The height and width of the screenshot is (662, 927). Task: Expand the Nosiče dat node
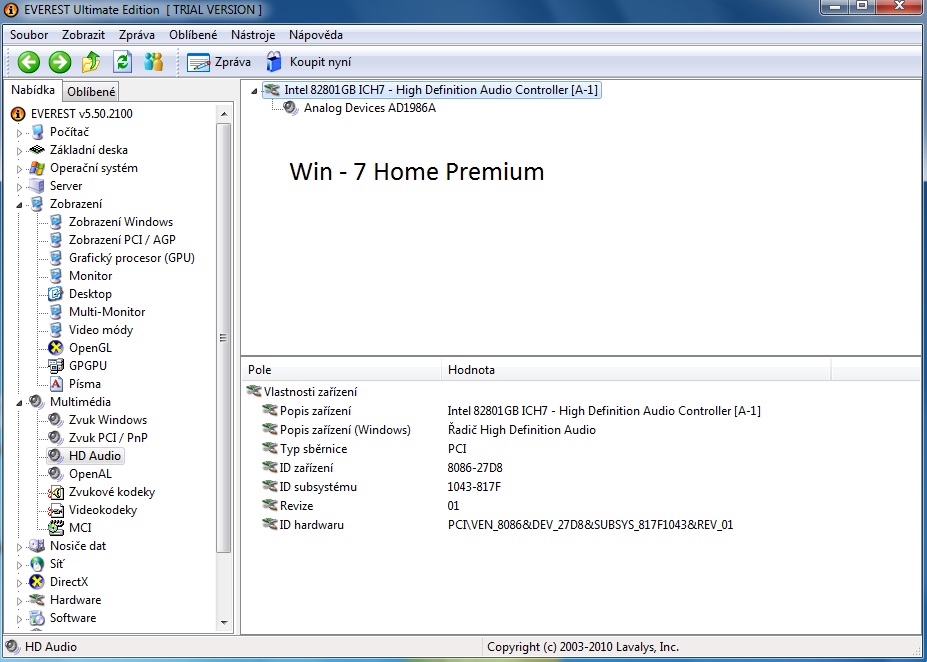coord(19,547)
